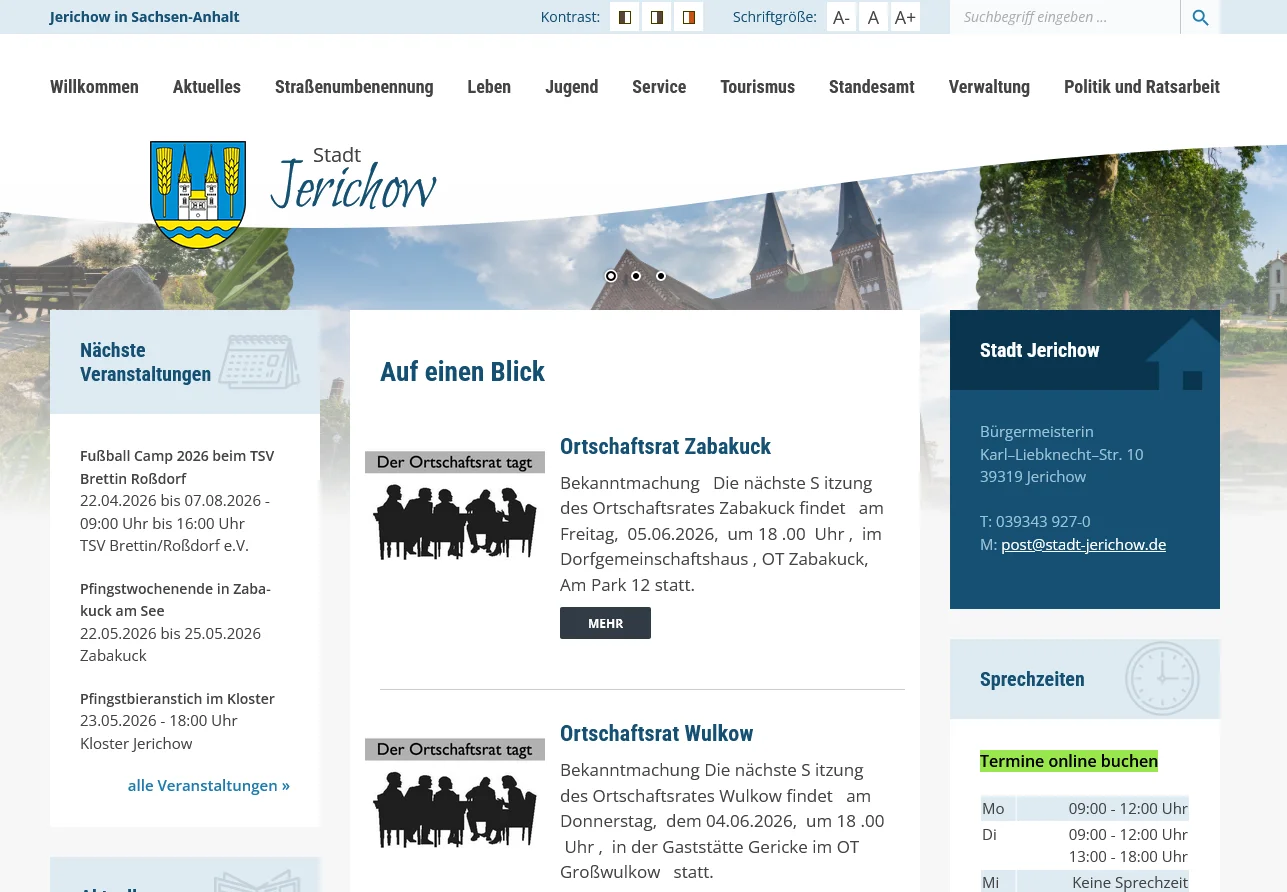The width and height of the screenshot is (1287, 892).
Task: Open Pfingstbieranstich im Kloster event
Action: [x=177, y=698]
